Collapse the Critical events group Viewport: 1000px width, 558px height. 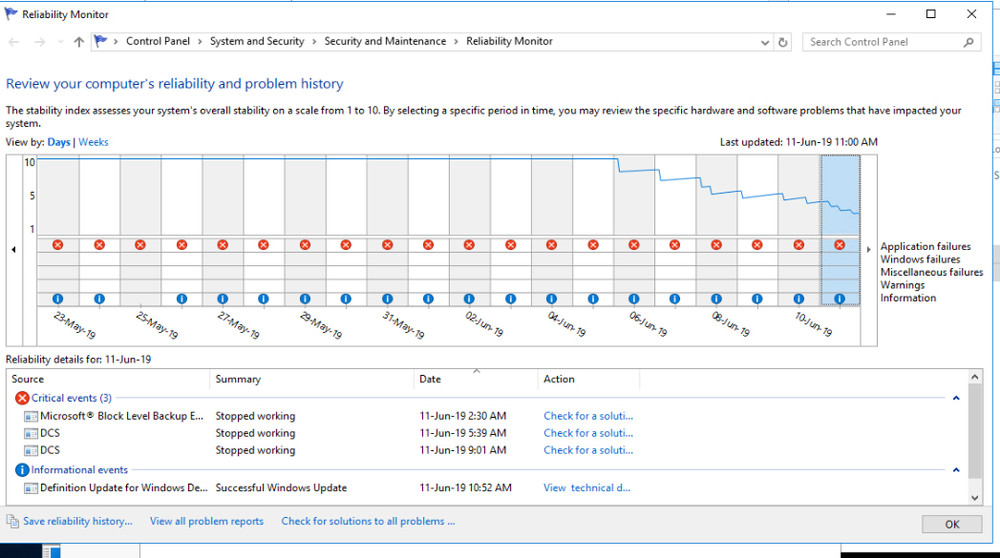[956, 398]
